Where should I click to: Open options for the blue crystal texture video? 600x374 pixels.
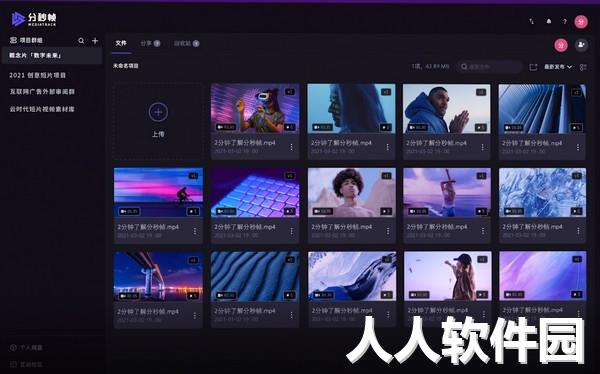(578, 231)
